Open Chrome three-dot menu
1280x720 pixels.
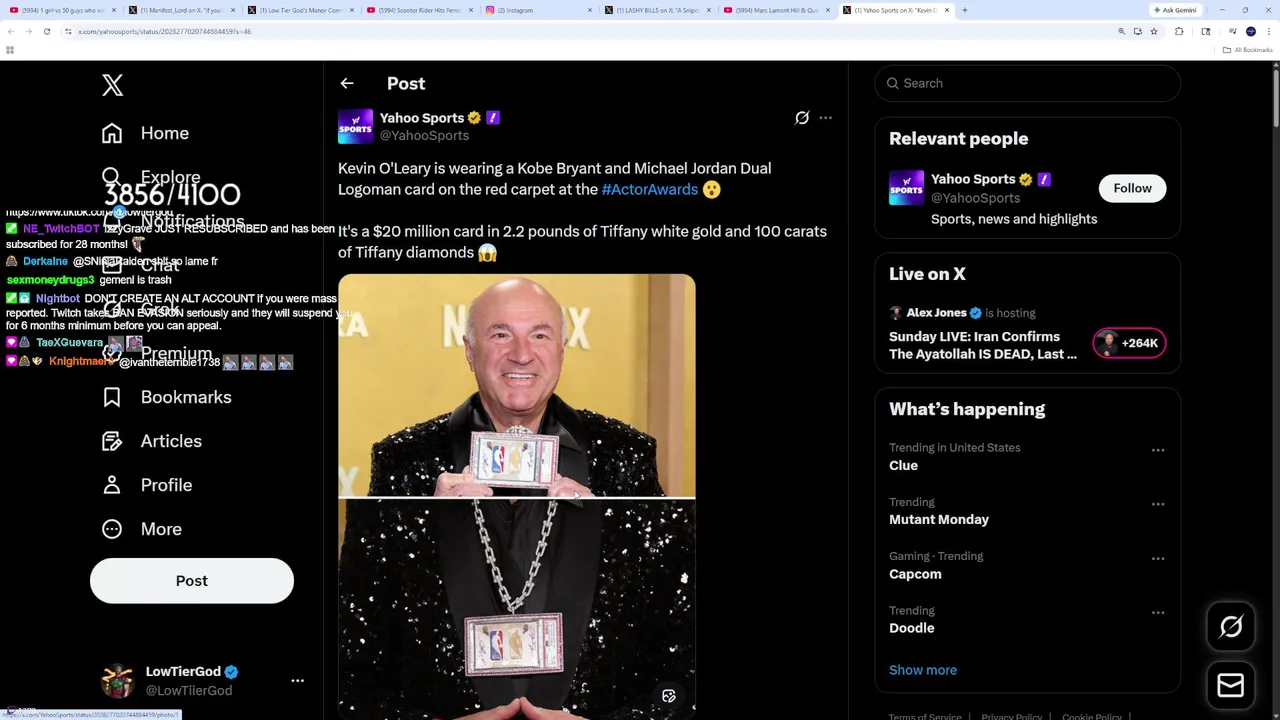(1269, 31)
